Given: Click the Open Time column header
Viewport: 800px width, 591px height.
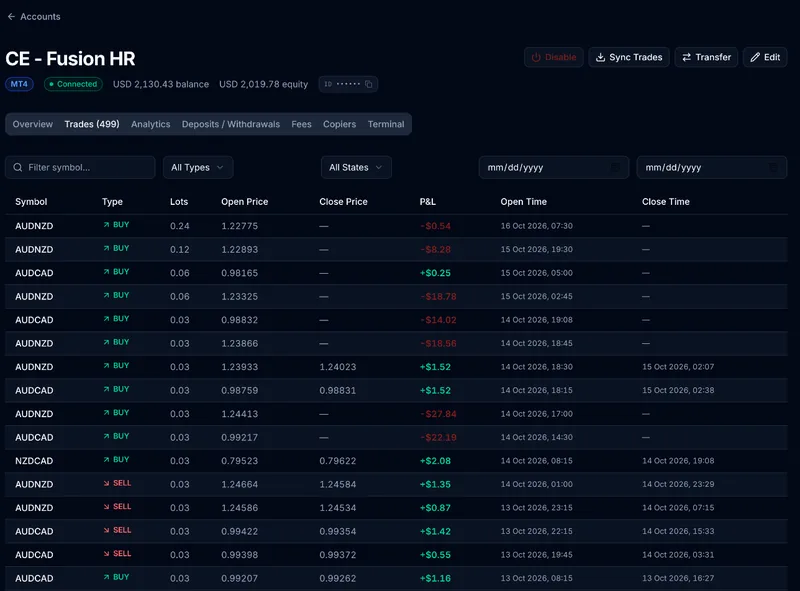Looking at the screenshot, I should tap(523, 202).
